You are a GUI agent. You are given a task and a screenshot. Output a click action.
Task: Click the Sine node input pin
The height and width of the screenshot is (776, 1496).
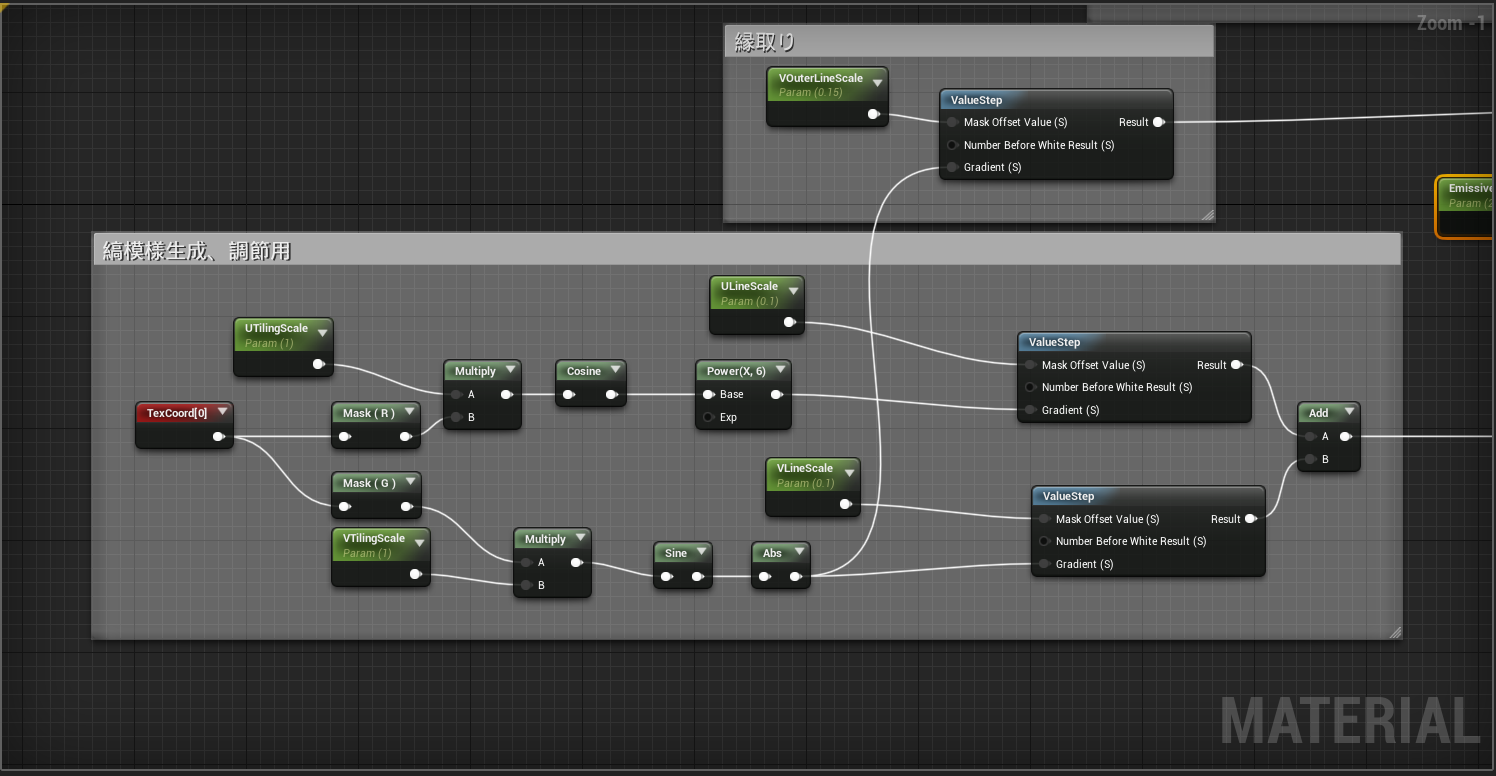coord(666,576)
